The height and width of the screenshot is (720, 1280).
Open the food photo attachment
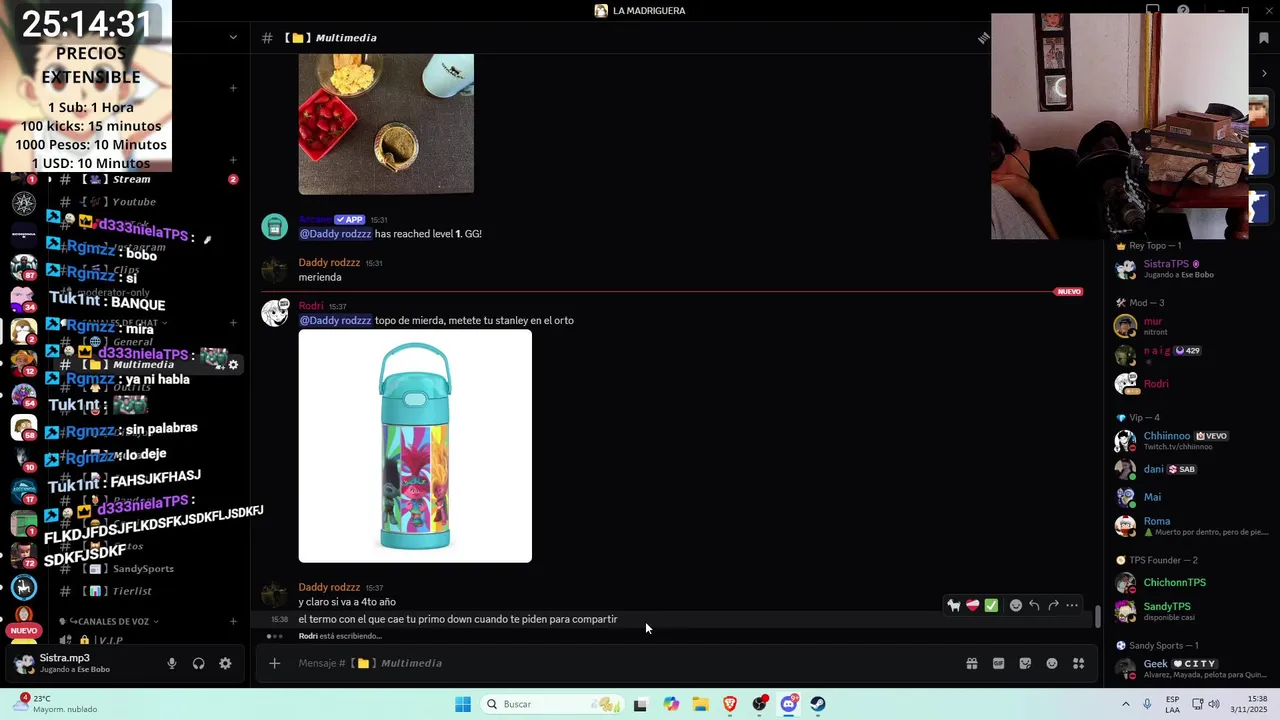(386, 124)
